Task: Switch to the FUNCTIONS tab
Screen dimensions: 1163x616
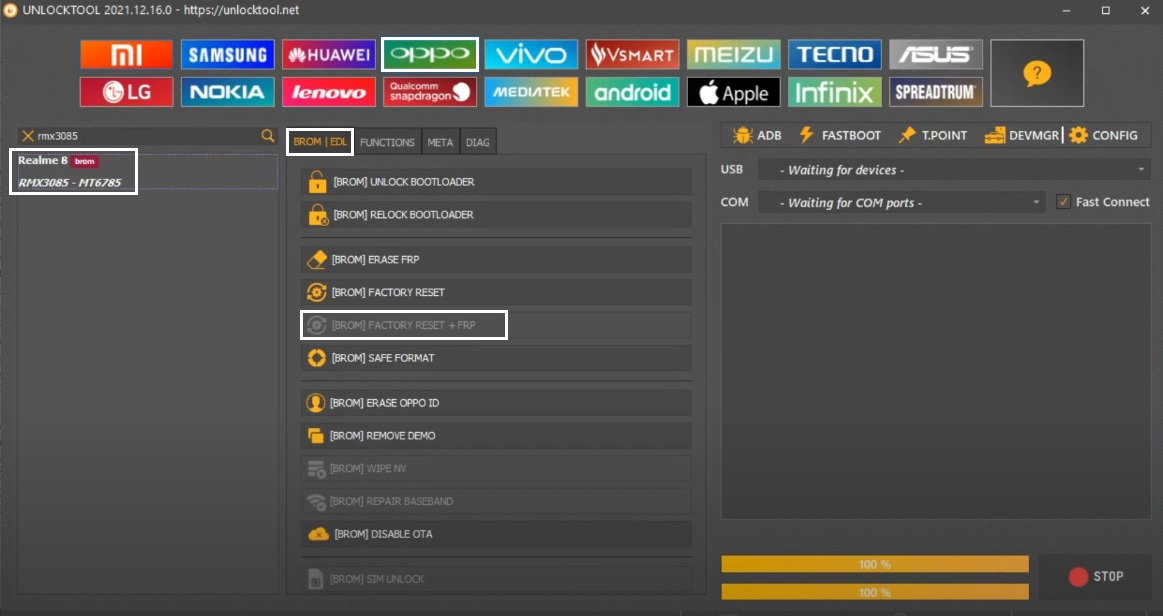Action: point(387,142)
